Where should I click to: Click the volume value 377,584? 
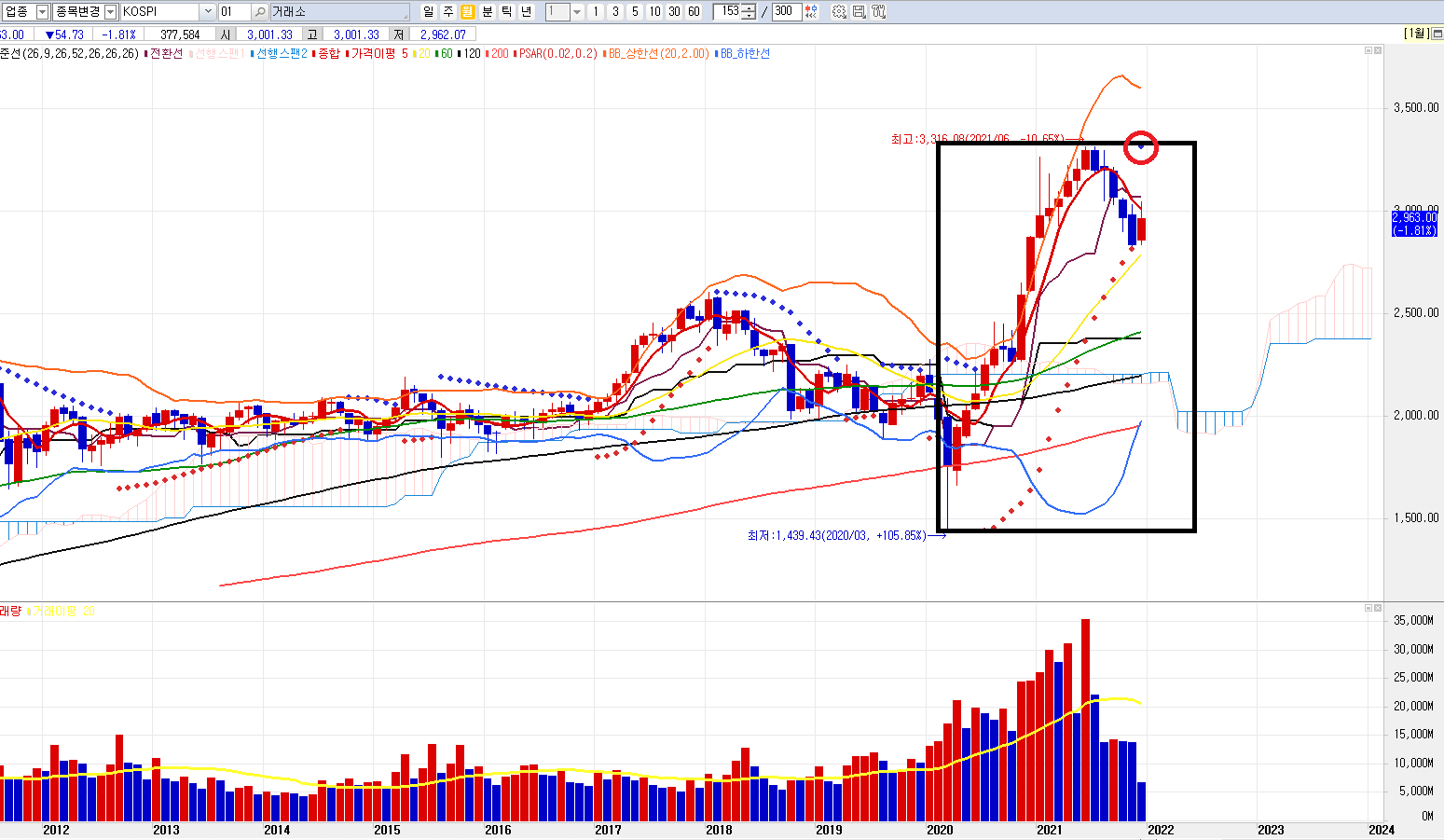(180, 34)
